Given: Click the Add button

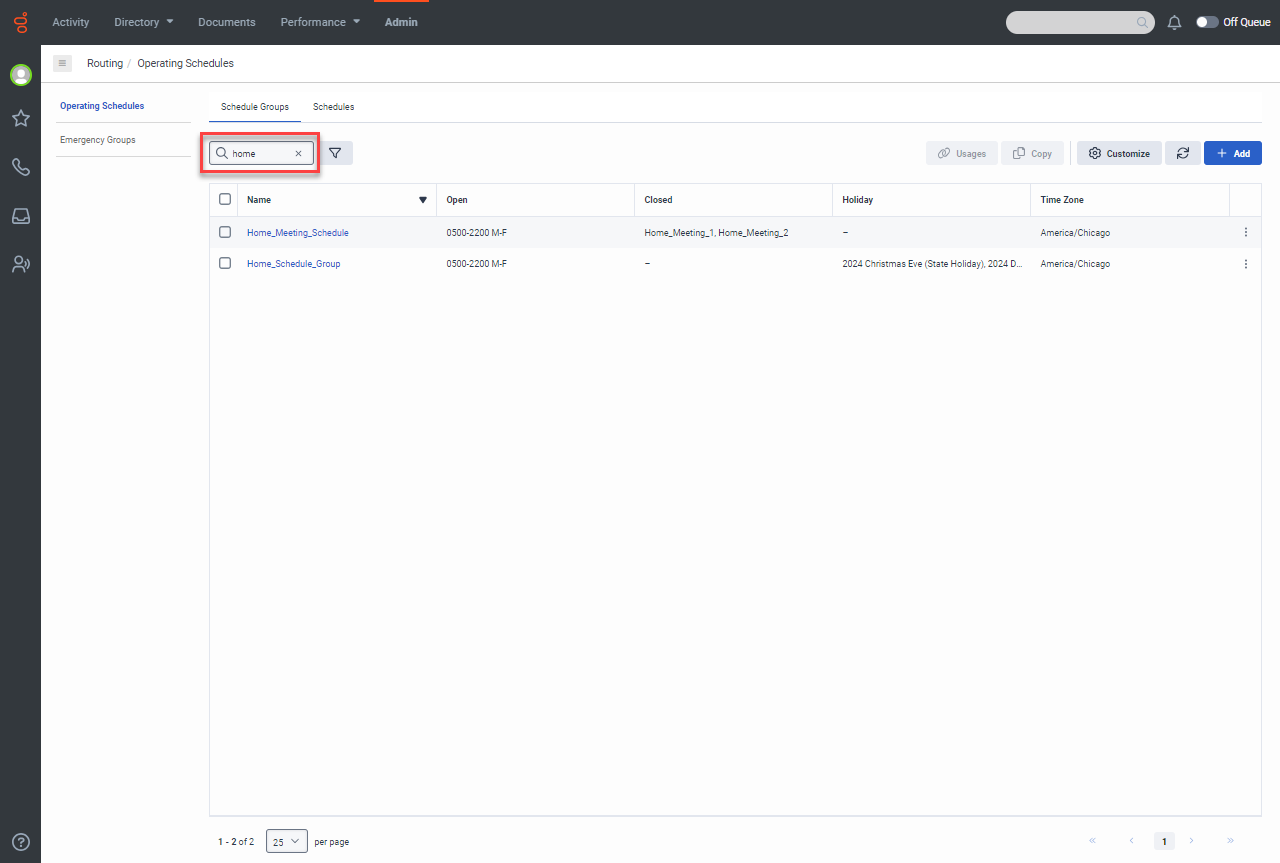Looking at the screenshot, I should coord(1232,153).
